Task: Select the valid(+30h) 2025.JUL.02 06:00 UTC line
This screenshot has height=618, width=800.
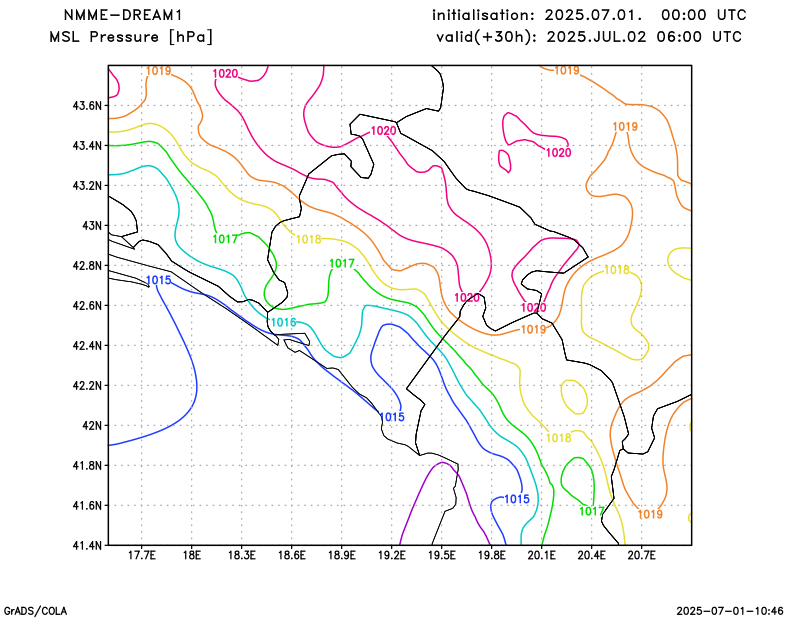Action: pyautogui.click(x=589, y=37)
